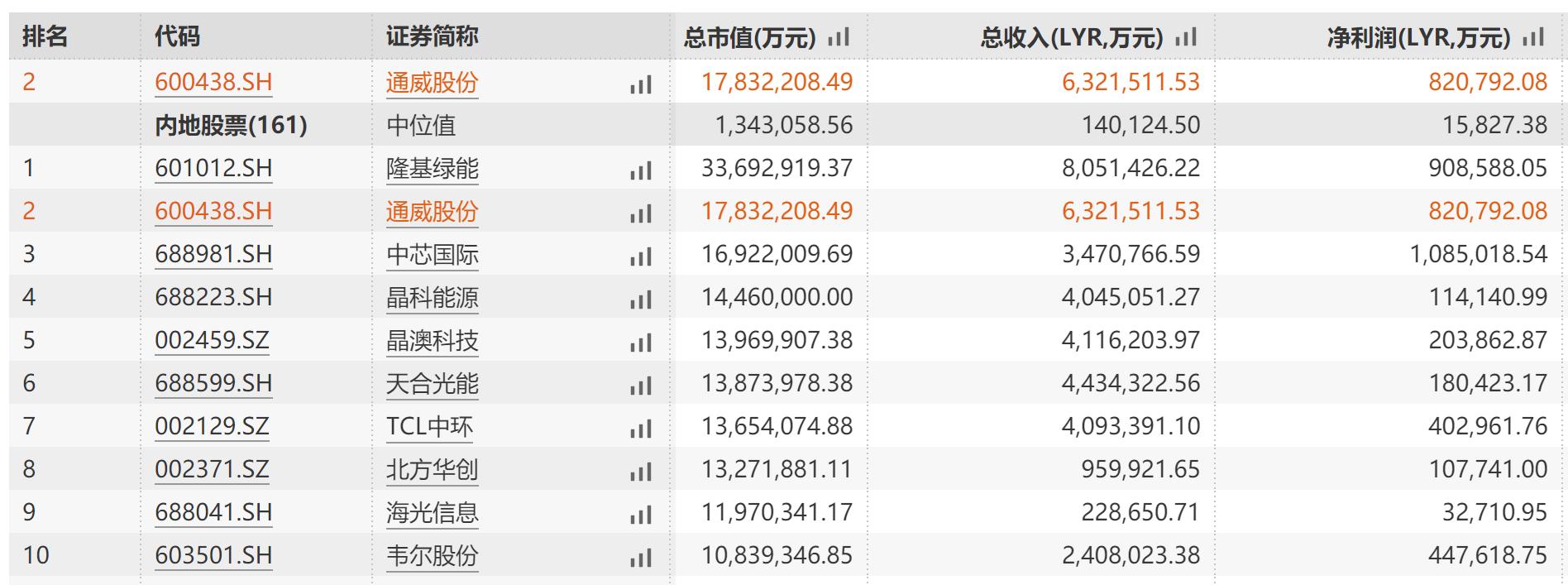Open the 002129.SZ stock code link
This screenshot has height=585, width=1568.
(212, 426)
